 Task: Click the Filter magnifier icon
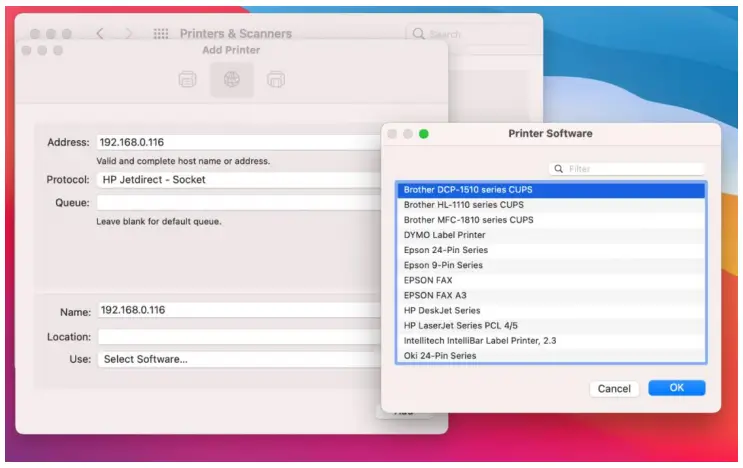(559, 169)
